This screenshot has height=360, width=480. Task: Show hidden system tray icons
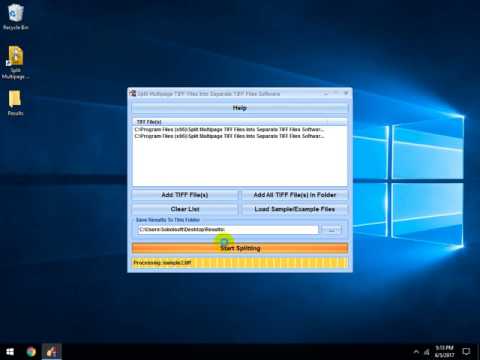coord(416,352)
